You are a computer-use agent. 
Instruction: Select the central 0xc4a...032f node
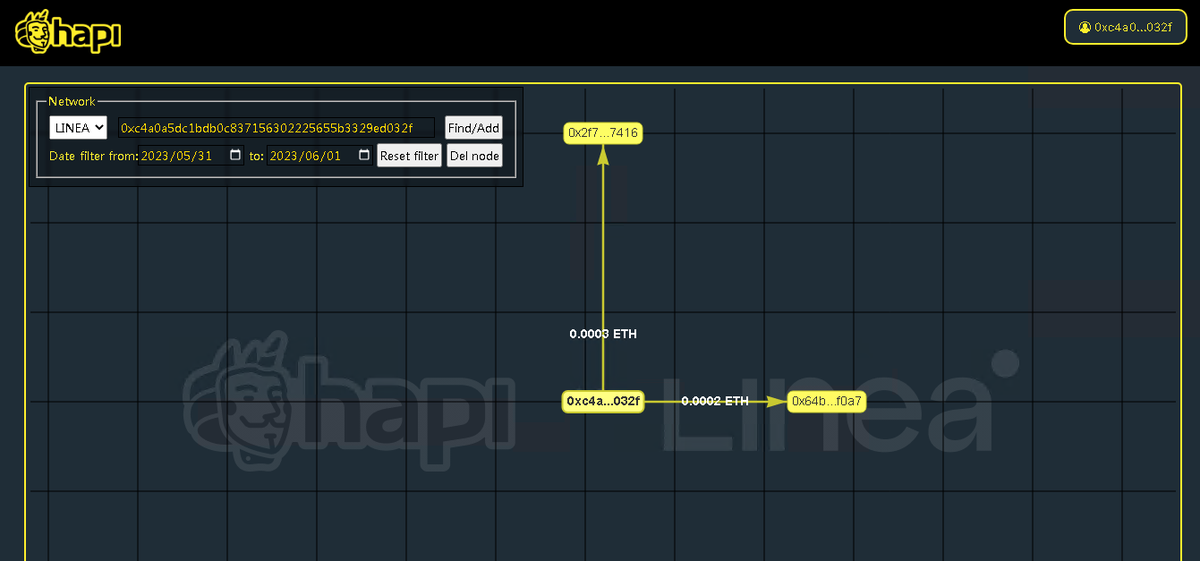[603, 401]
